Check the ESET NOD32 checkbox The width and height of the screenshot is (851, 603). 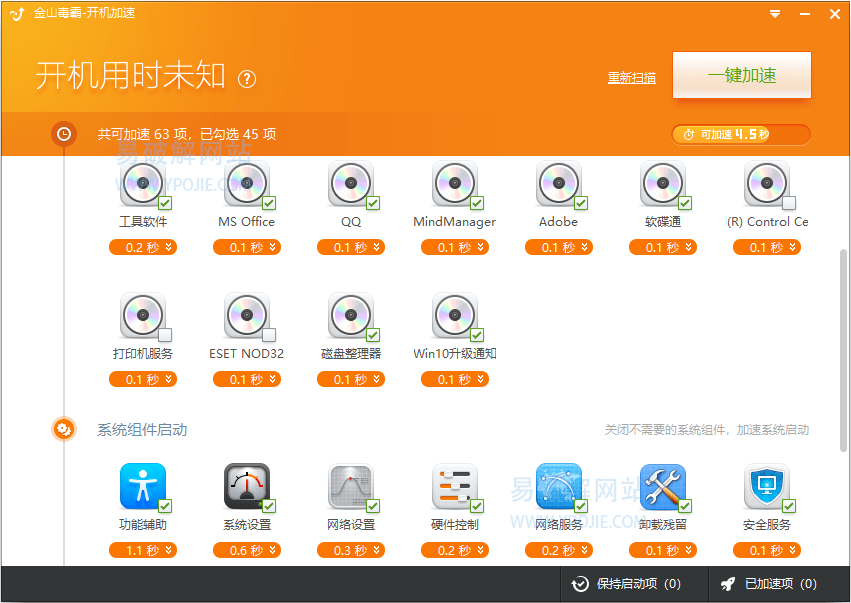pyautogui.click(x=269, y=335)
